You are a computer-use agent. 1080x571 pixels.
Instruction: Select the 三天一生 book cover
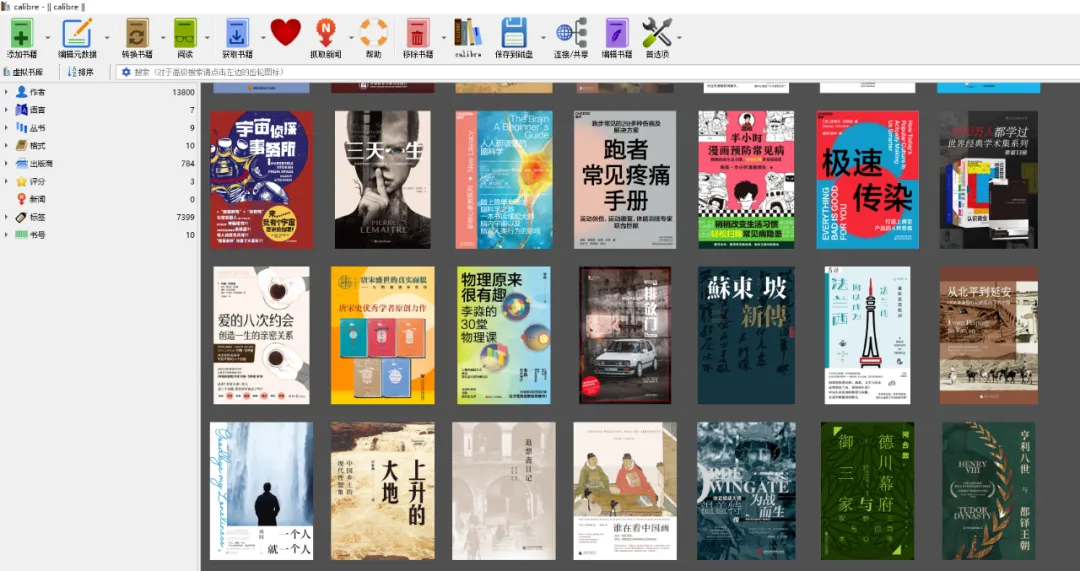click(382, 180)
